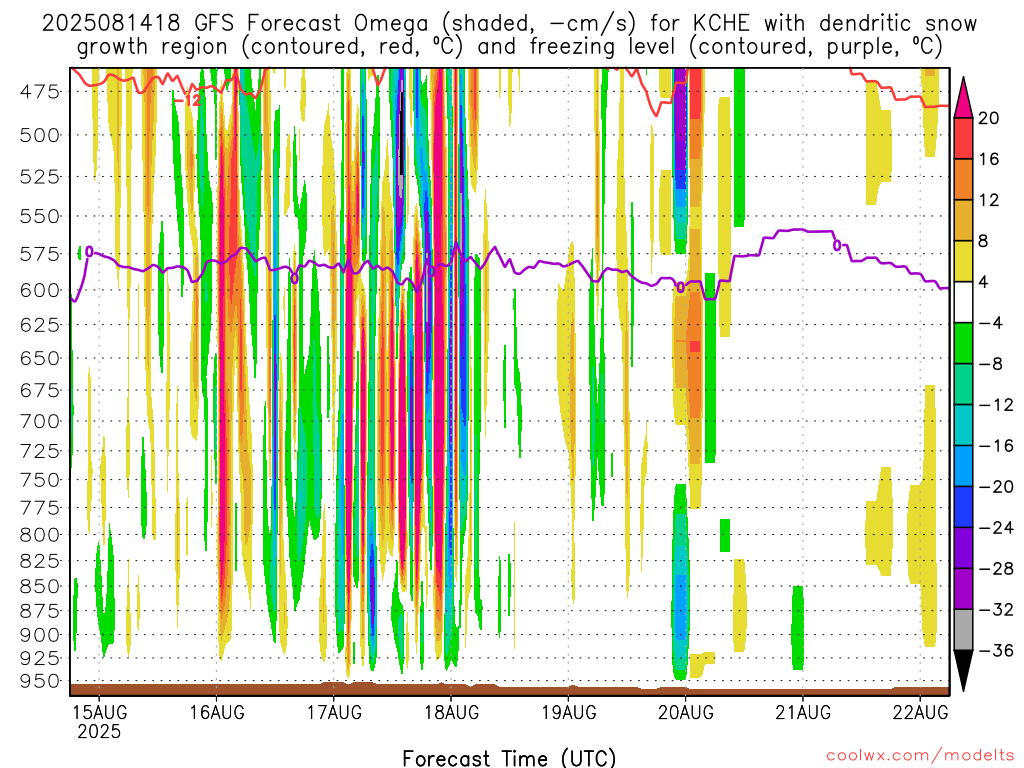Click the 17AUG time axis label
This screenshot has height=768, width=1024.
tap(334, 712)
